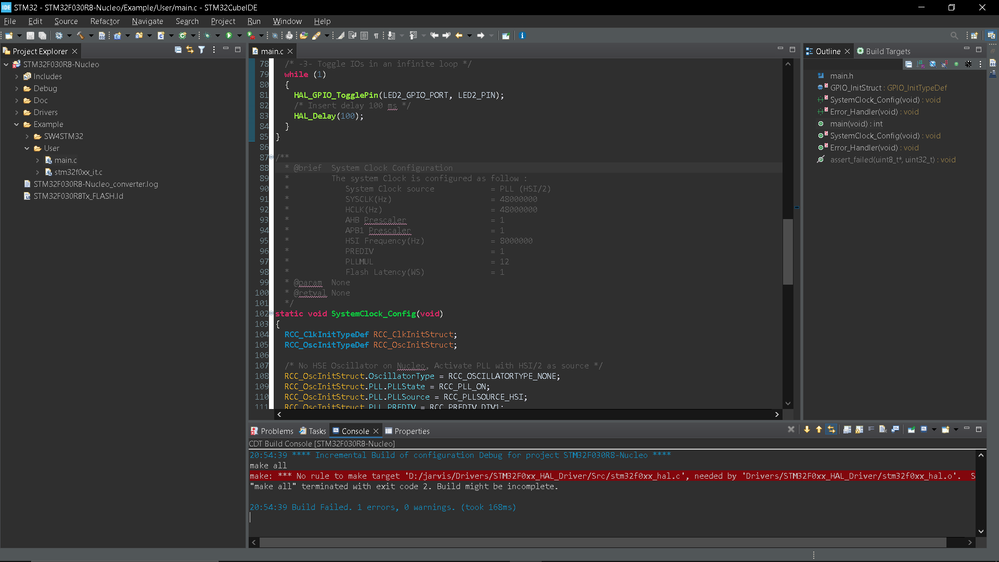Click Next Error down arrow in Console
This screenshot has width=999, height=562.
pyautogui.click(x=807, y=429)
